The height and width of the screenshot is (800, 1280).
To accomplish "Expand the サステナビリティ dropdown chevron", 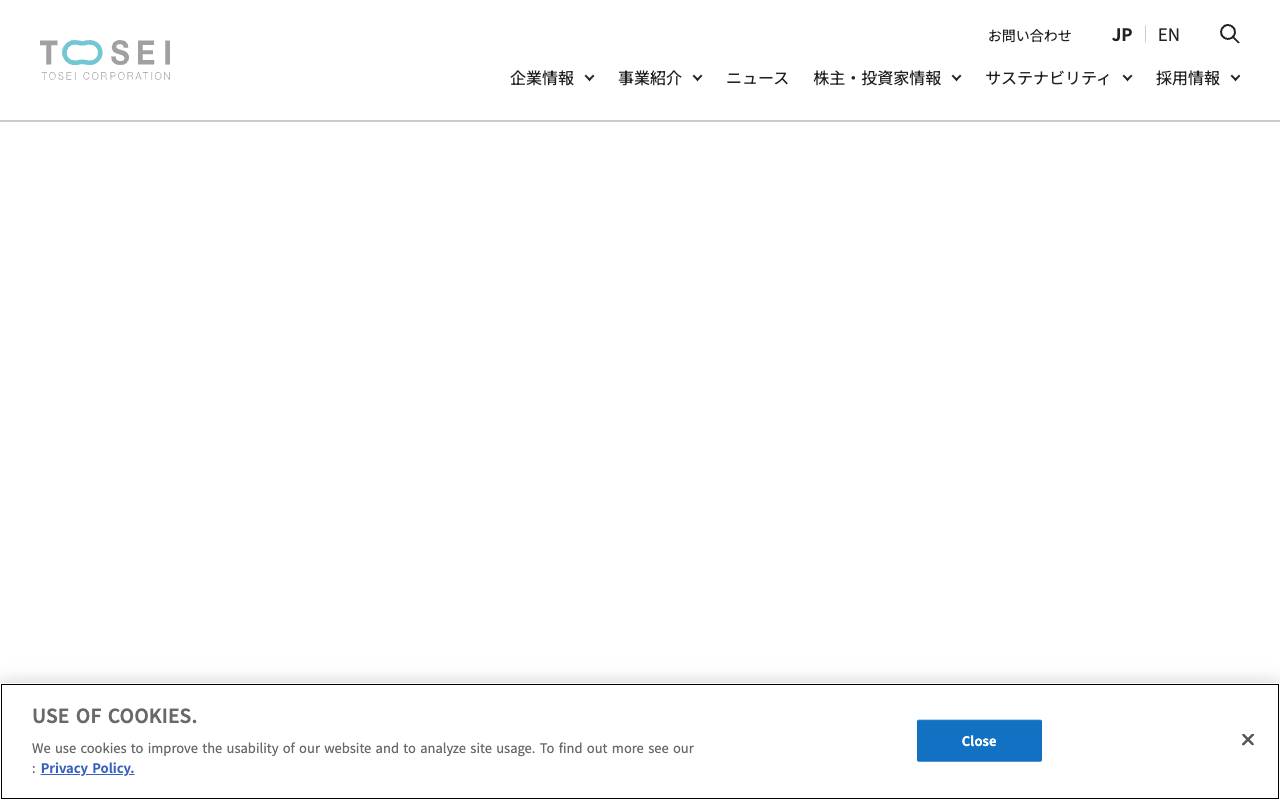I will click(x=1127, y=78).
